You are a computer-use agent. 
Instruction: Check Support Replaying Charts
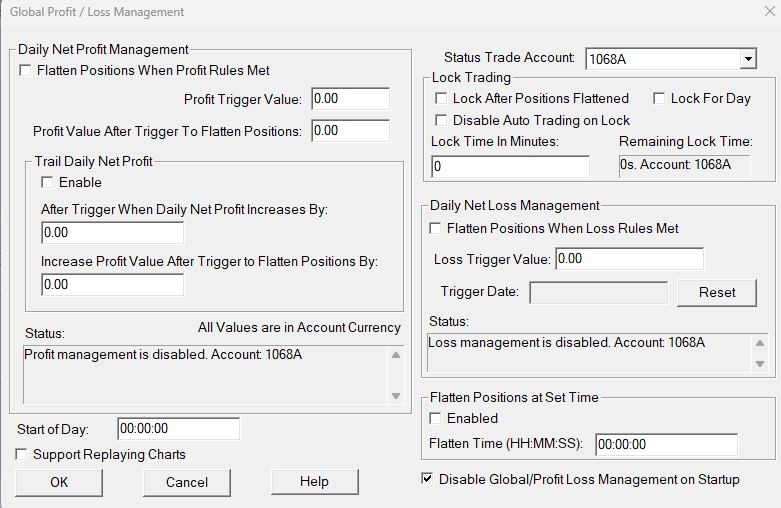click(x=23, y=454)
